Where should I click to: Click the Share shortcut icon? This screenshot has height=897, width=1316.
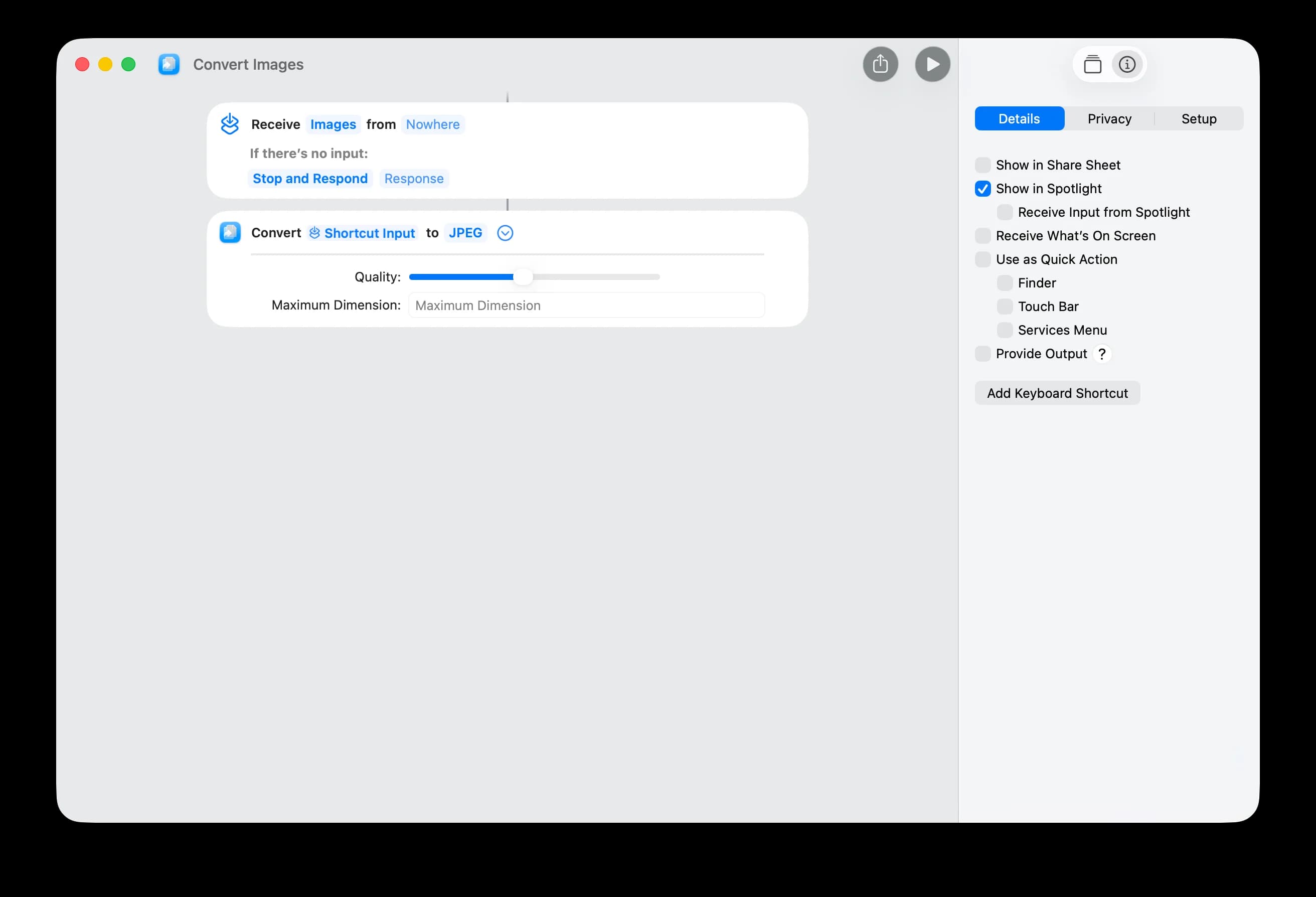(x=880, y=64)
